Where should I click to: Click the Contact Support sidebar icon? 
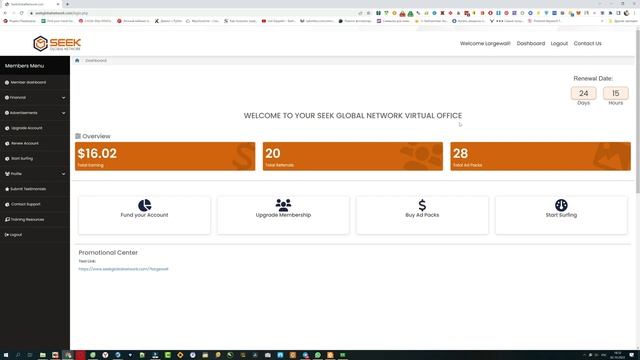point(7,204)
